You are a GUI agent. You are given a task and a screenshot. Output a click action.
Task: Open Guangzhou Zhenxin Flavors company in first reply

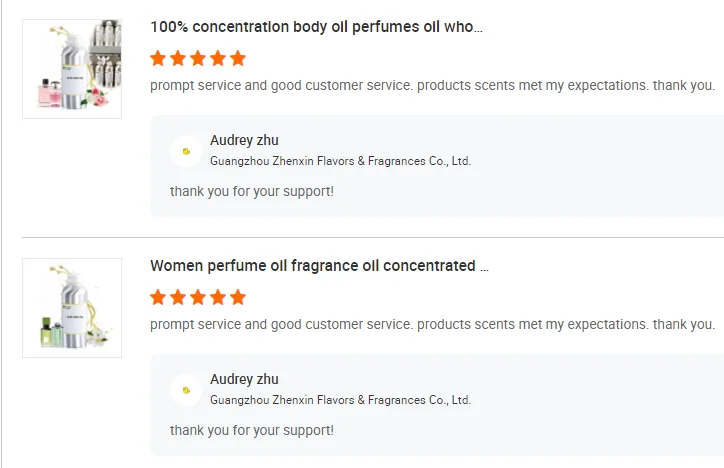[x=340, y=161]
